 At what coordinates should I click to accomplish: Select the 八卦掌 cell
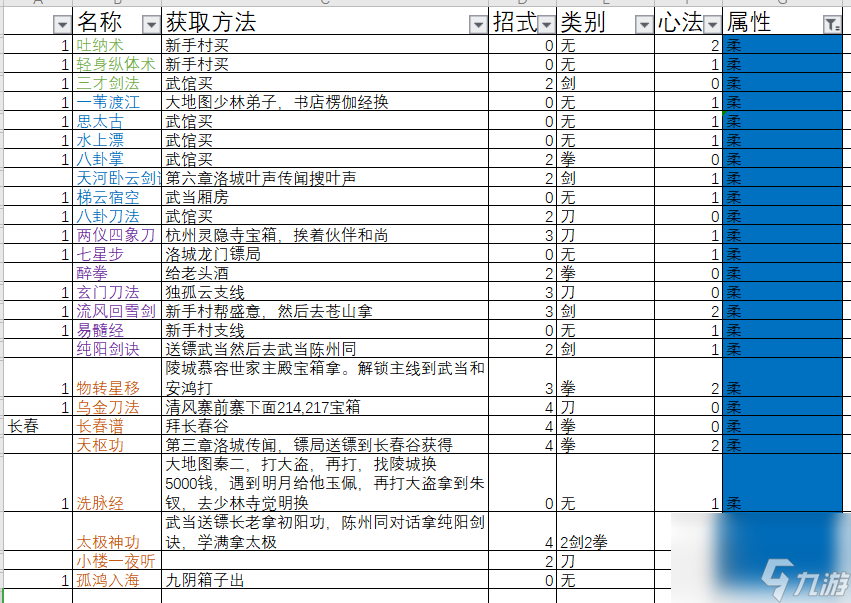[117, 159]
